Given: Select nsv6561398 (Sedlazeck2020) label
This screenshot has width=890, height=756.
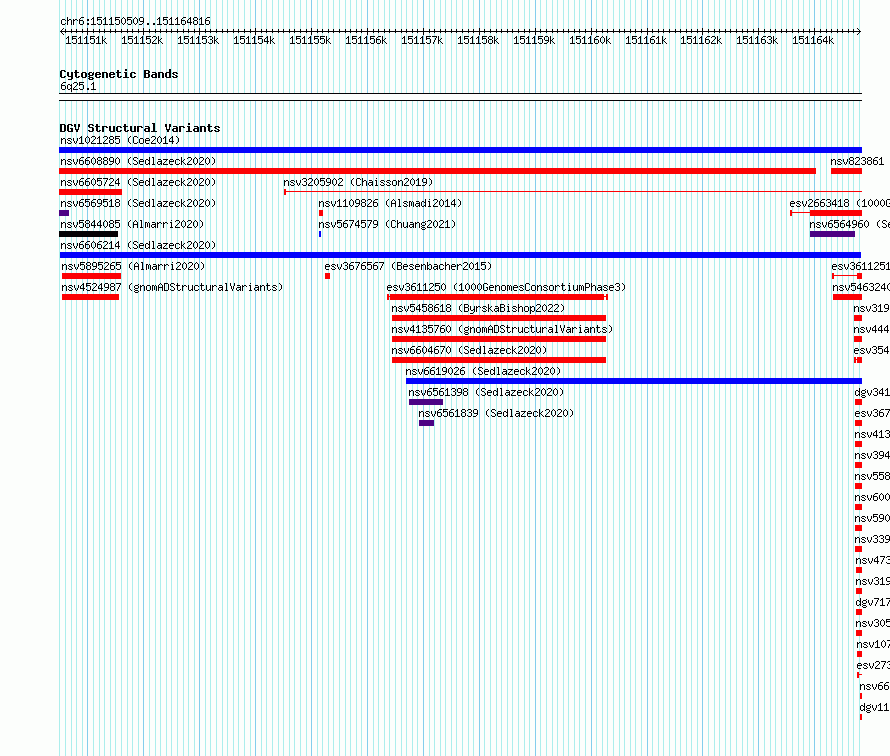Looking at the screenshot, I should point(486,392).
